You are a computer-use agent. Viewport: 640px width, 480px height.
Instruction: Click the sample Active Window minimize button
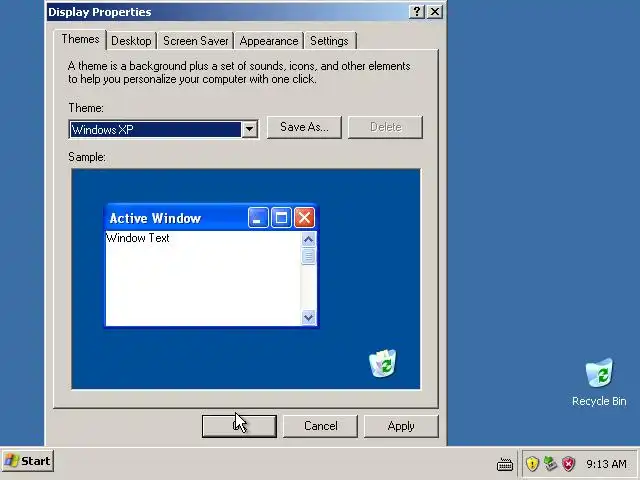click(258, 218)
